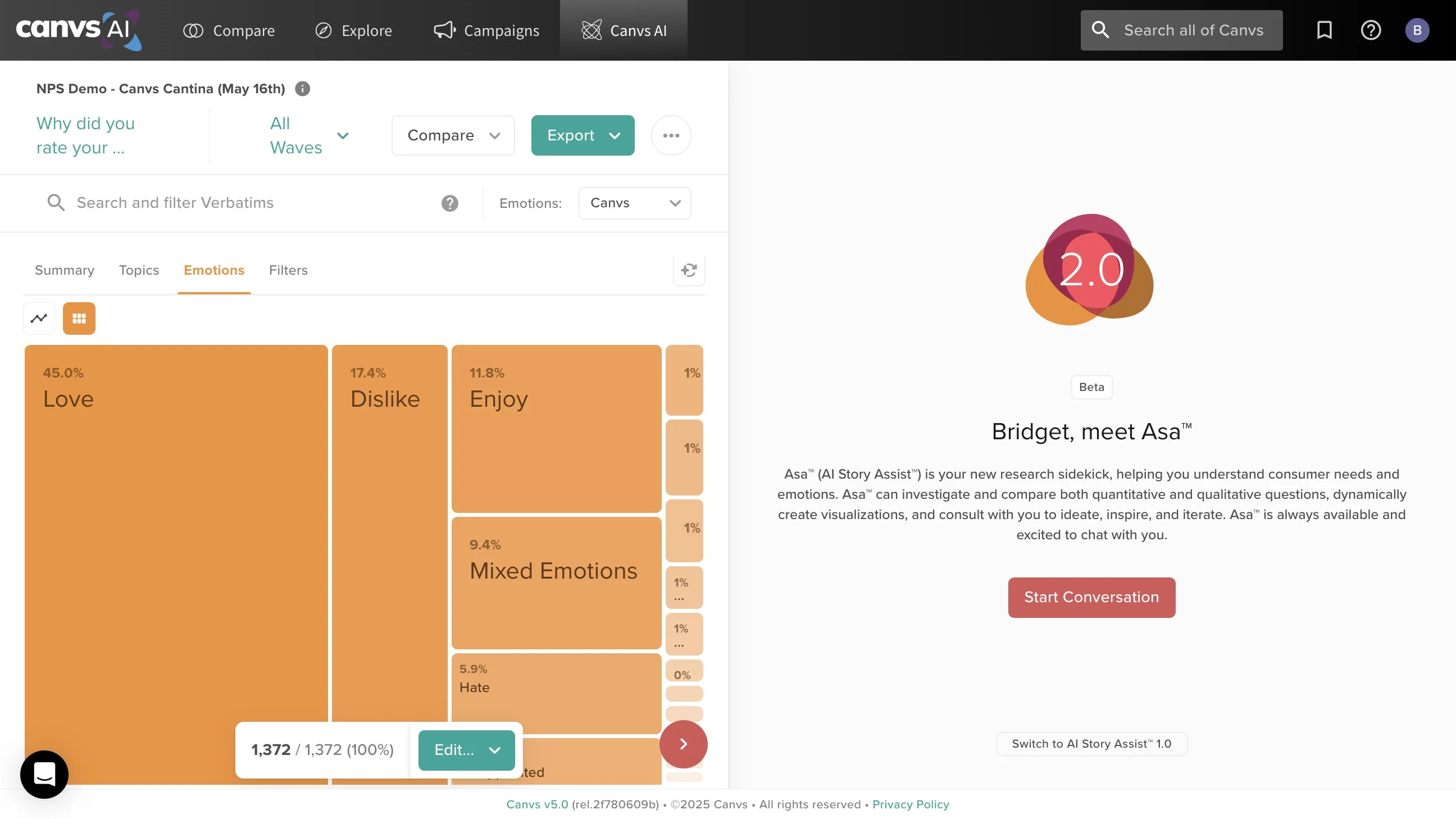Viewport: 1456px width, 819px height.
Task: Open the help question mark icon in header
Action: [x=1371, y=30]
